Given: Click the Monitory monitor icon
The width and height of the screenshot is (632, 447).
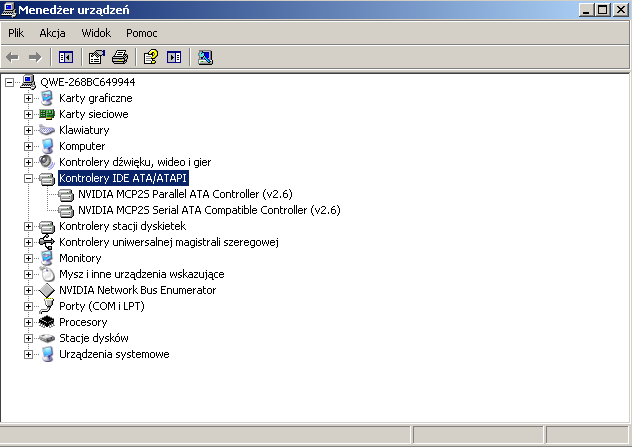Looking at the screenshot, I should (x=47, y=258).
